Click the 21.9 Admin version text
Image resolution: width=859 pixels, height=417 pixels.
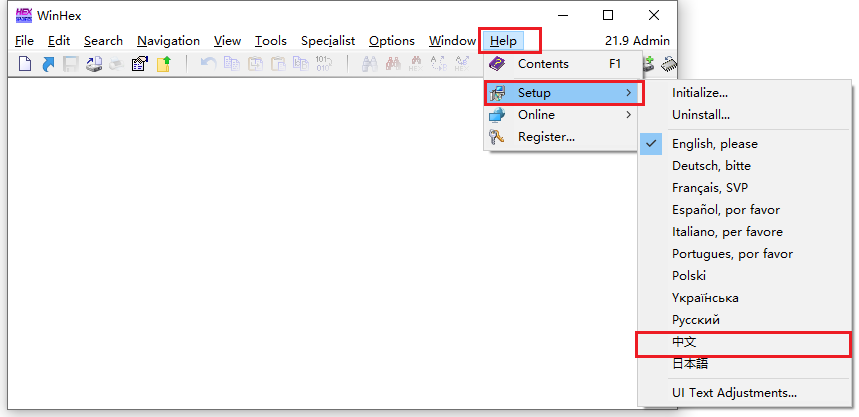637,41
